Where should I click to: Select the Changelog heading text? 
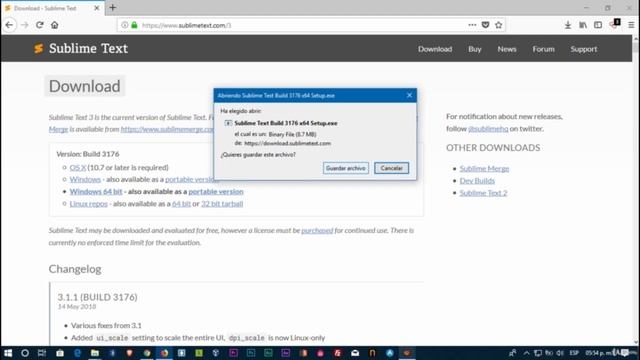tap(75, 269)
